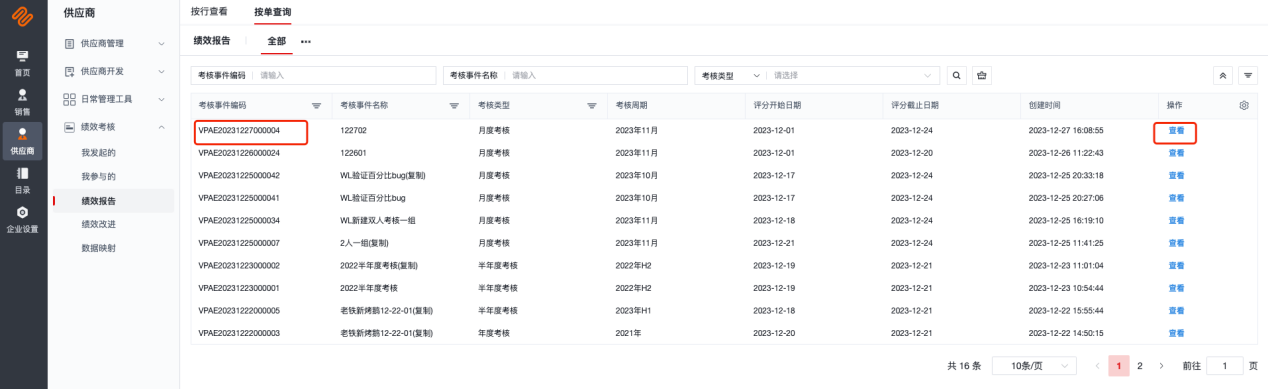The width and height of the screenshot is (1268, 389).
Task: Open 供应商 module in the left rail
Action: [x=22, y=141]
